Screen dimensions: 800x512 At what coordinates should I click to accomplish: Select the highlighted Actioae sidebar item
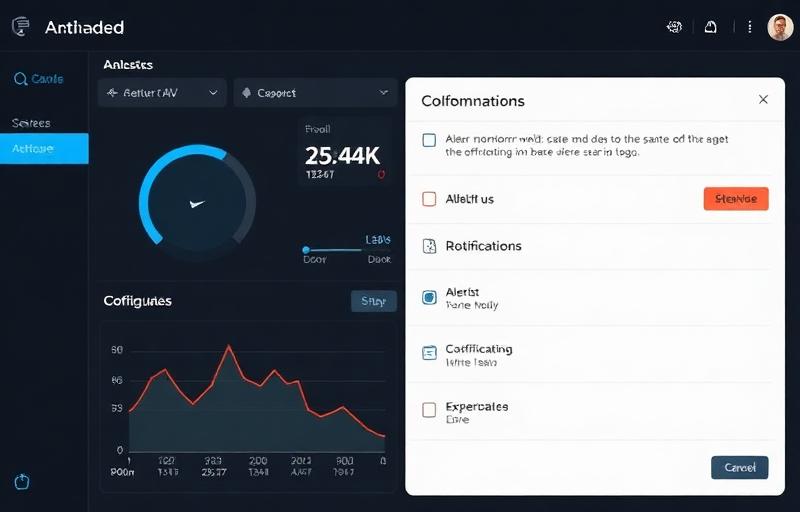click(44, 149)
